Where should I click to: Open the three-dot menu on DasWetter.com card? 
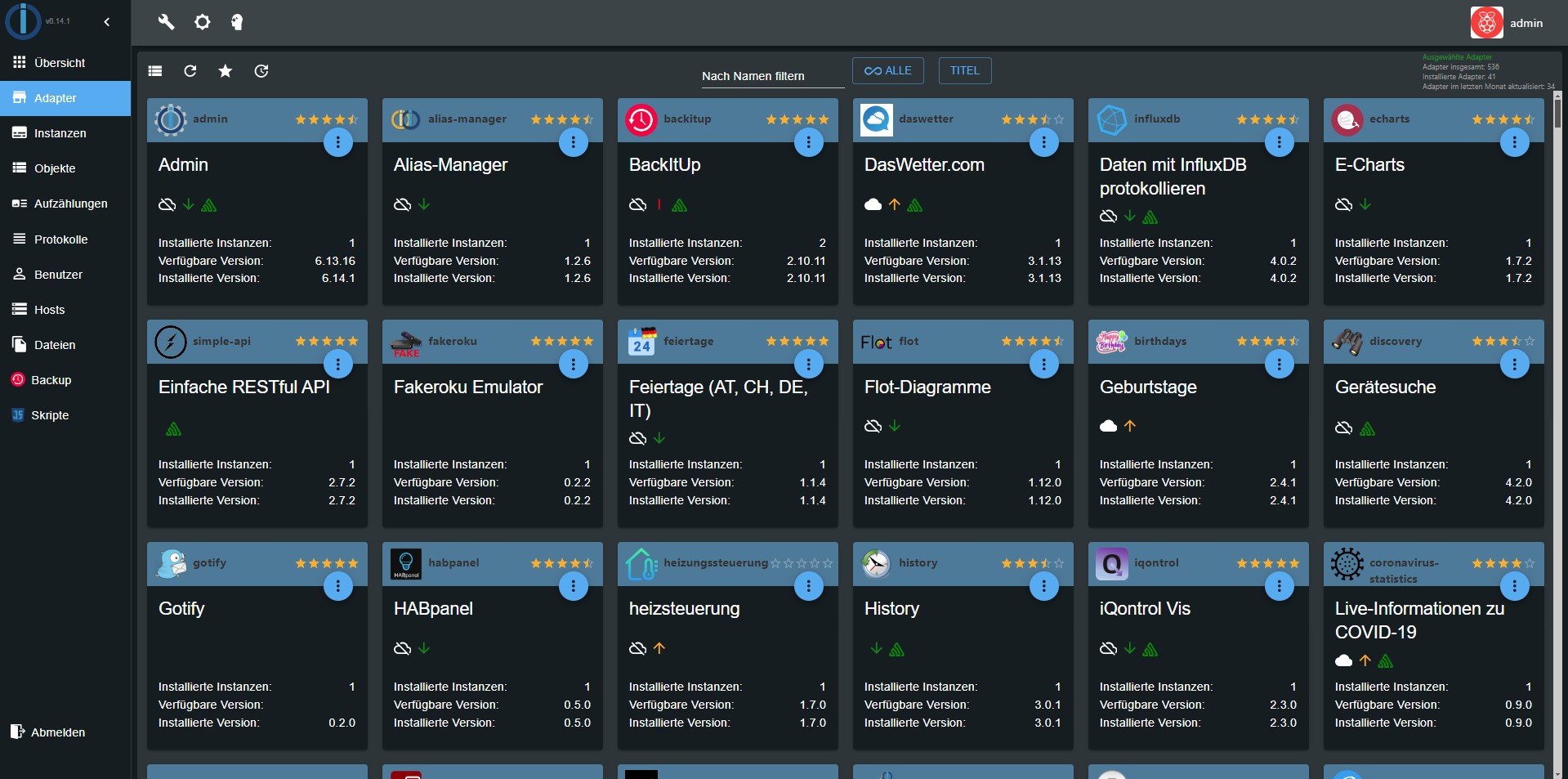pos(1044,142)
